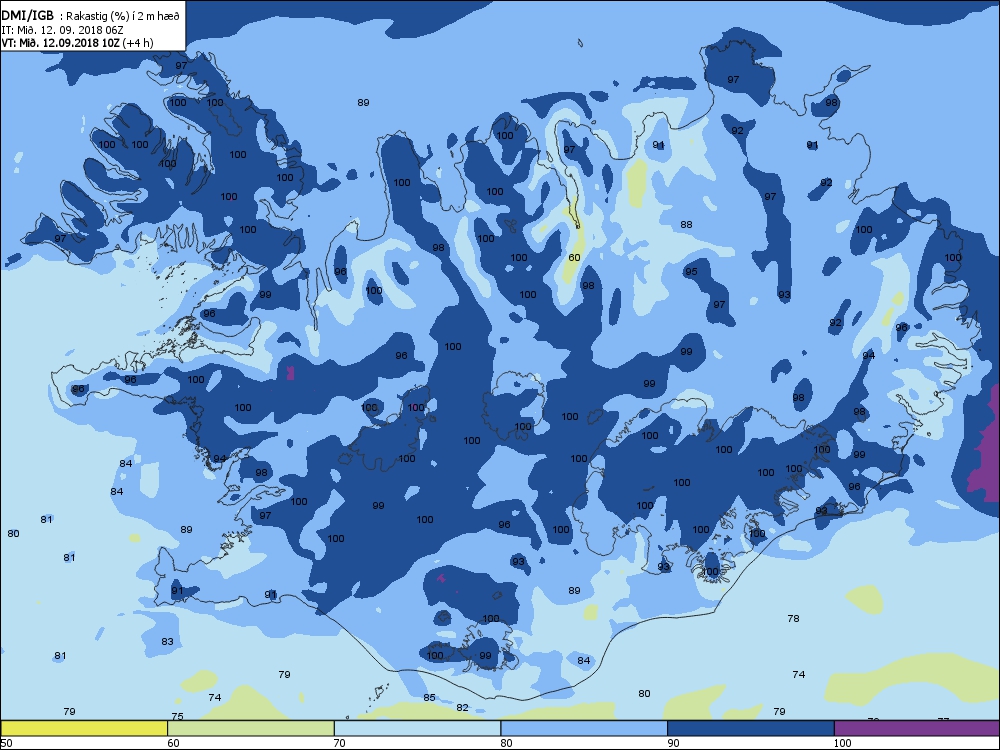Screen dimensions: 1000x750
Task: Click the 'VT: Mið. 12.09.2018 10Z (+4 h)' line
Action: (x=77, y=43)
